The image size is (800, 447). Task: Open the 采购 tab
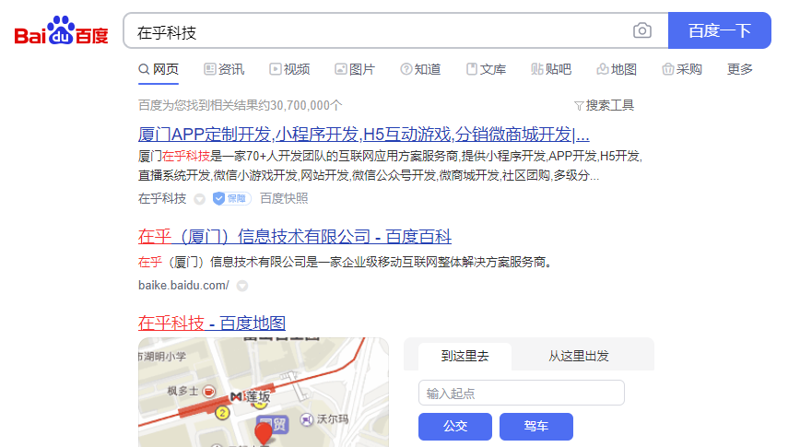coord(682,69)
